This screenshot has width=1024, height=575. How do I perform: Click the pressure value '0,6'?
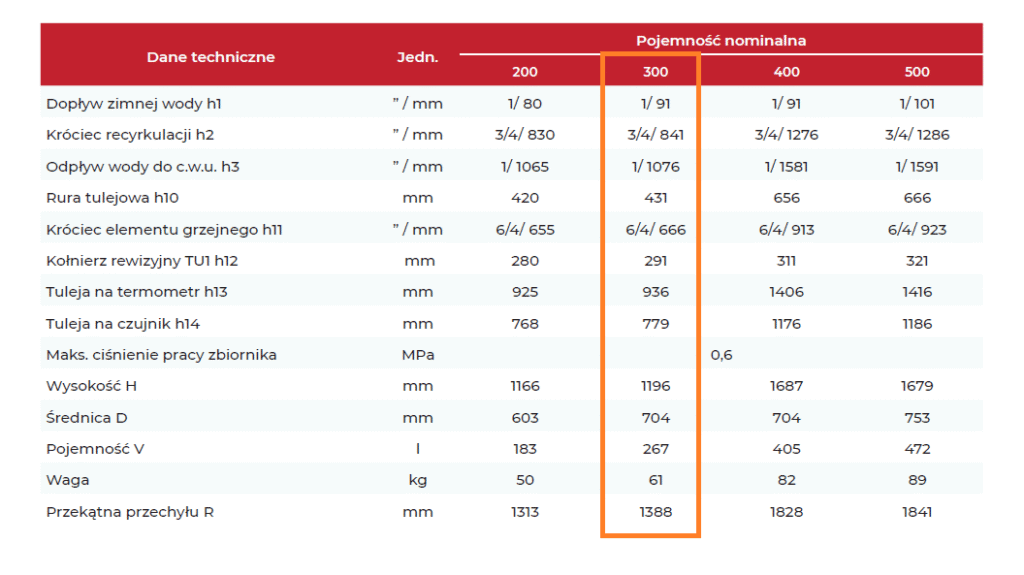click(721, 355)
